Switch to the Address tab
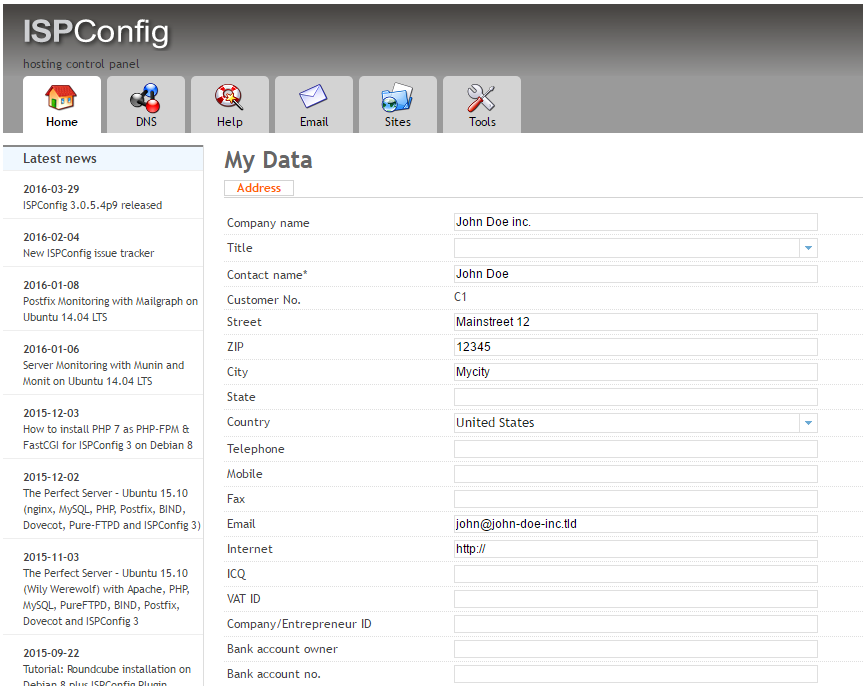 click(x=259, y=188)
